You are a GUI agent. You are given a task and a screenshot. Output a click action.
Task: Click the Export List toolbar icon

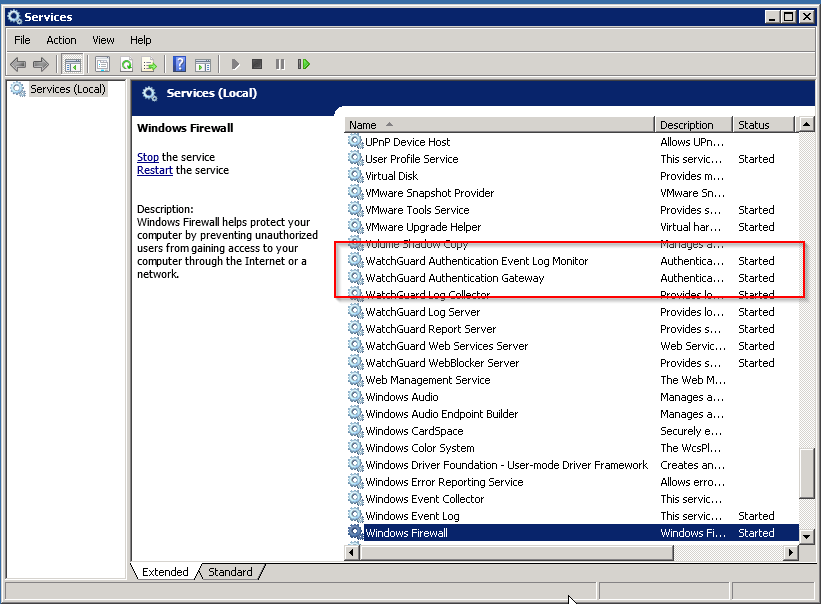[149, 64]
